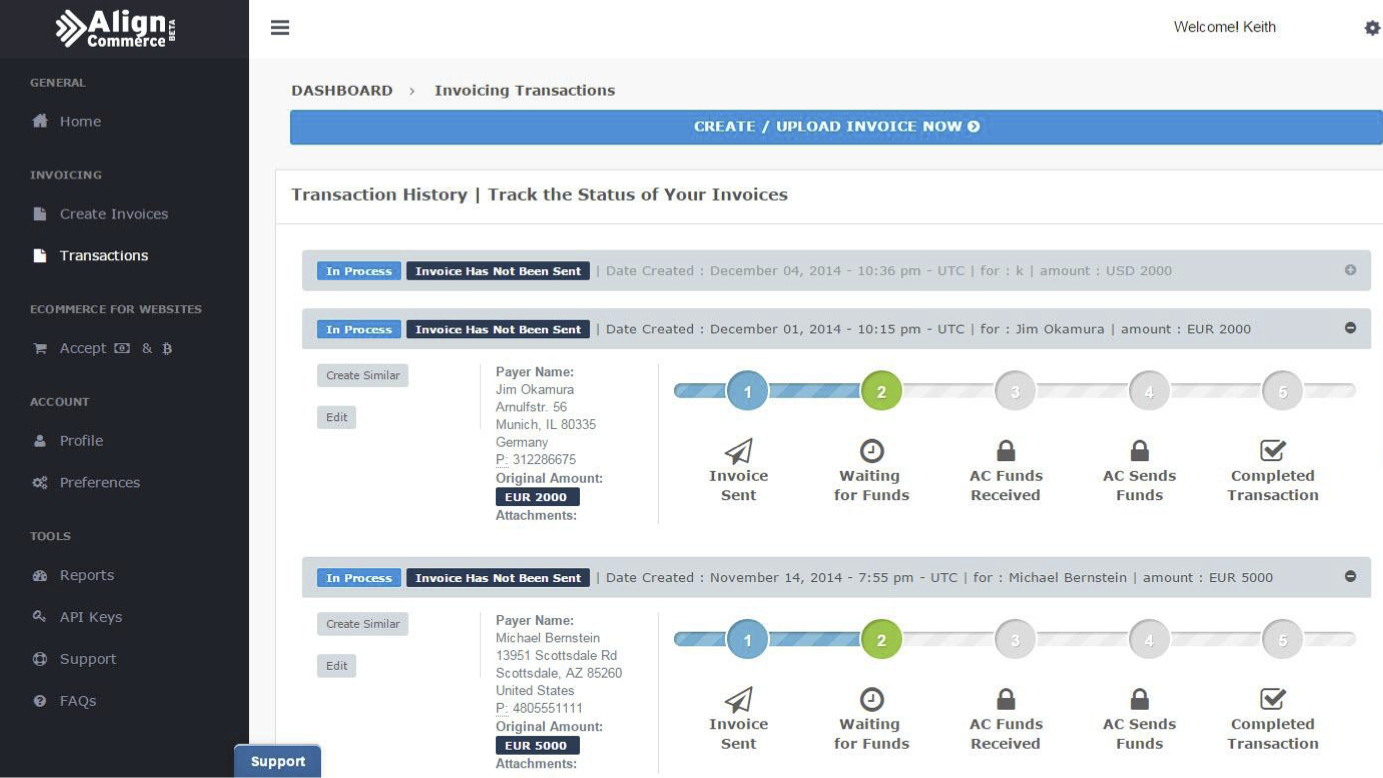The width and height of the screenshot is (1383, 778).
Task: Click step 2 circle on Jim Okamura progress bar
Action: (x=881, y=391)
